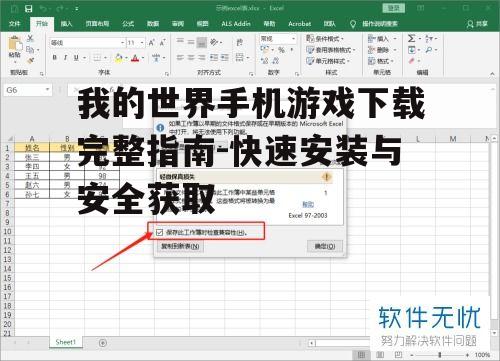Click the Sort and Filter icon
This screenshot has width=500, height=361.
pyautogui.click(x=429, y=39)
